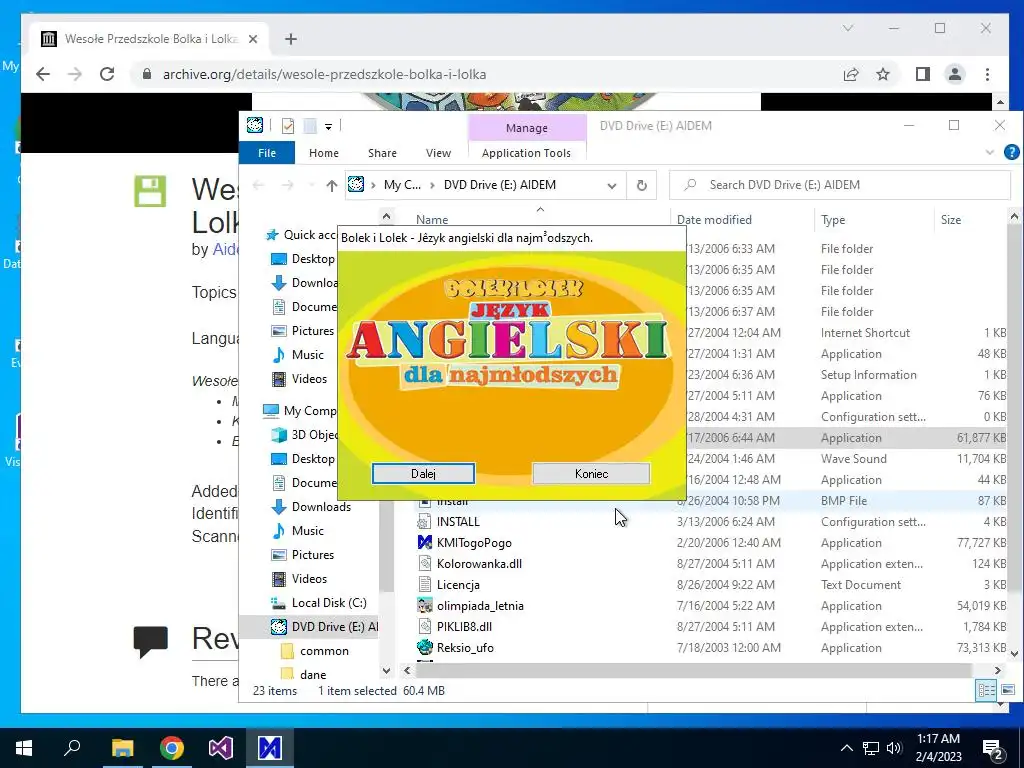This screenshot has width=1024, height=768.
Task: Open the File tab in Explorer ribbon
Action: tap(267, 153)
